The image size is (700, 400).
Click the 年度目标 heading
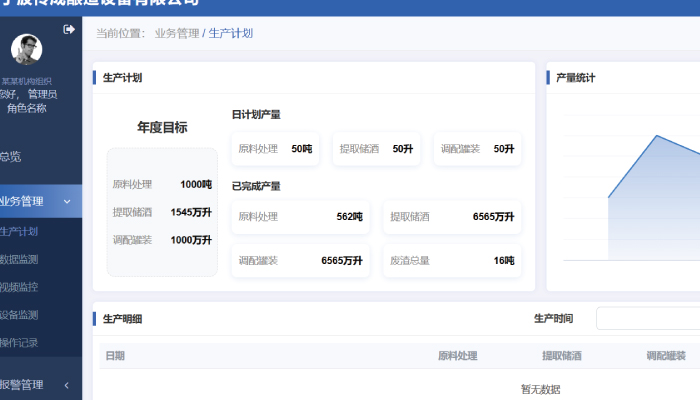click(162, 128)
